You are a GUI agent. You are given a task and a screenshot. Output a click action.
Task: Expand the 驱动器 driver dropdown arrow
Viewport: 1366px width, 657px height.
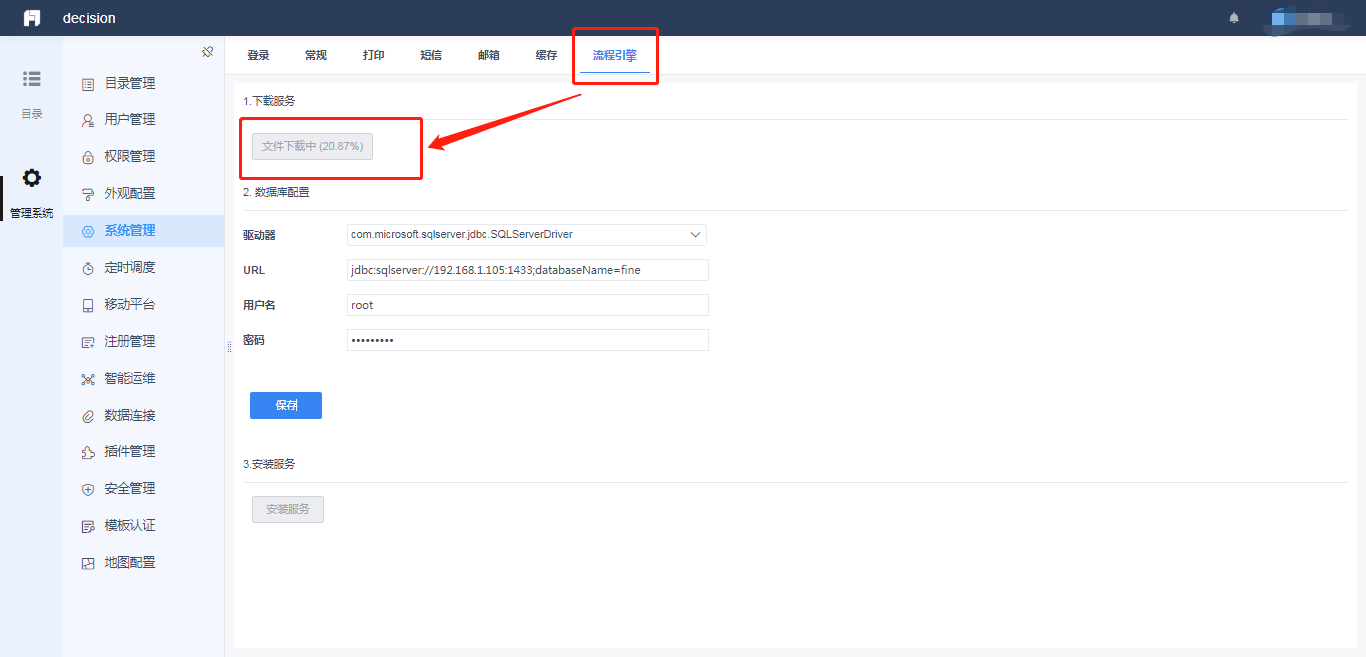coord(696,235)
